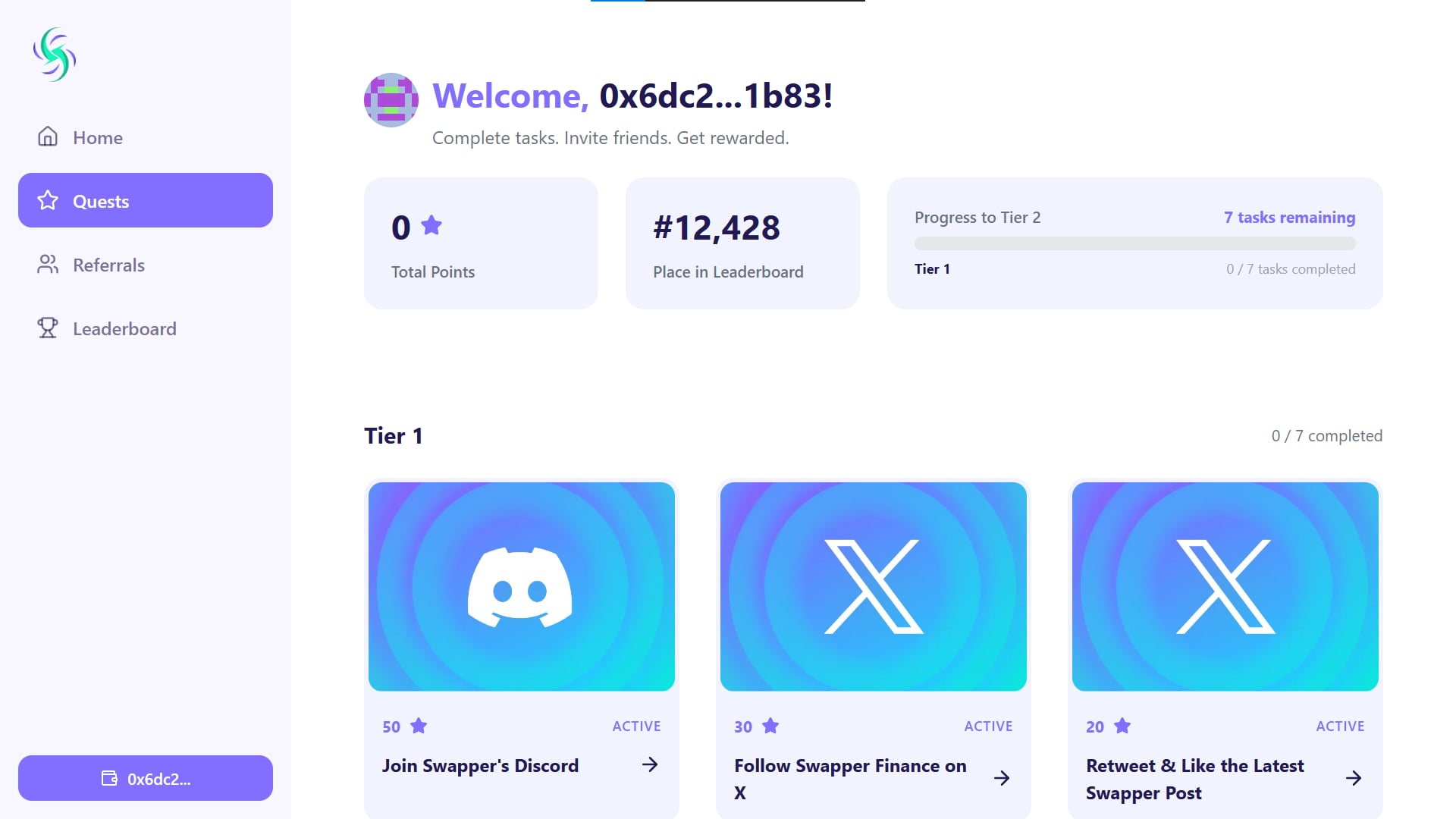
Task: Click the Swapper logo icon
Action: 55,55
